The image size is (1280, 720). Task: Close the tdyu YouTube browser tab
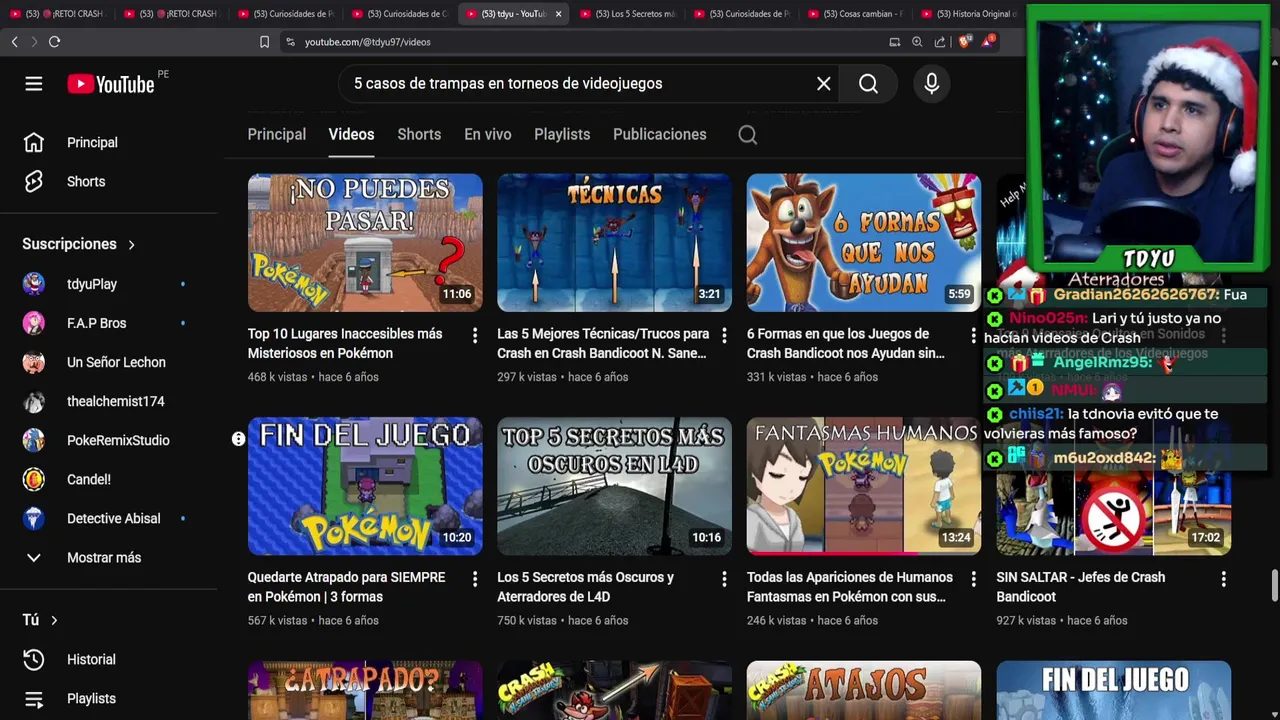(559, 14)
